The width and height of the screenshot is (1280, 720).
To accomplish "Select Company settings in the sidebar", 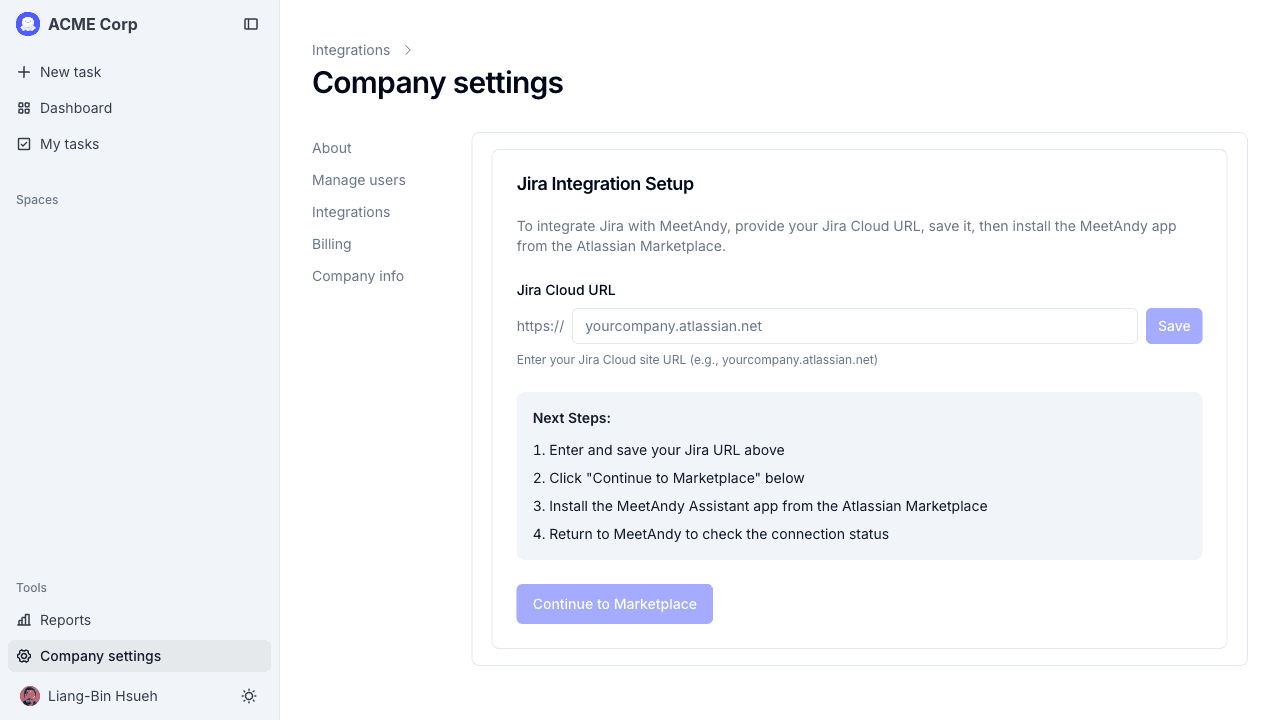I will click(139, 656).
